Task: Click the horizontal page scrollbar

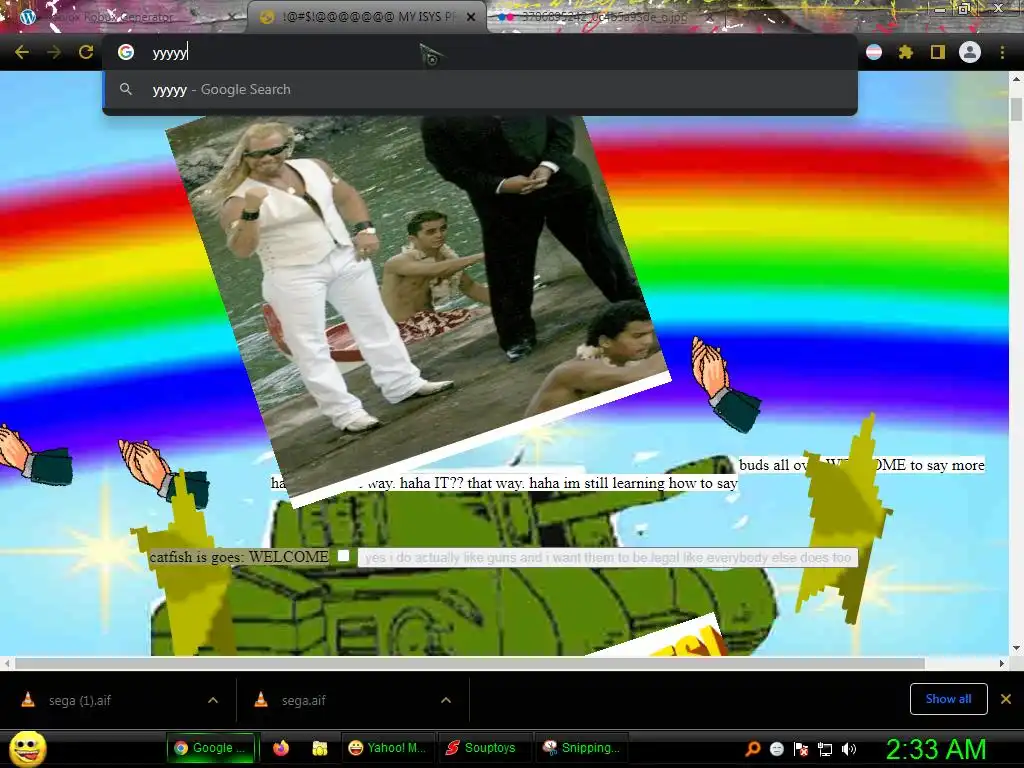Action: click(x=470, y=664)
